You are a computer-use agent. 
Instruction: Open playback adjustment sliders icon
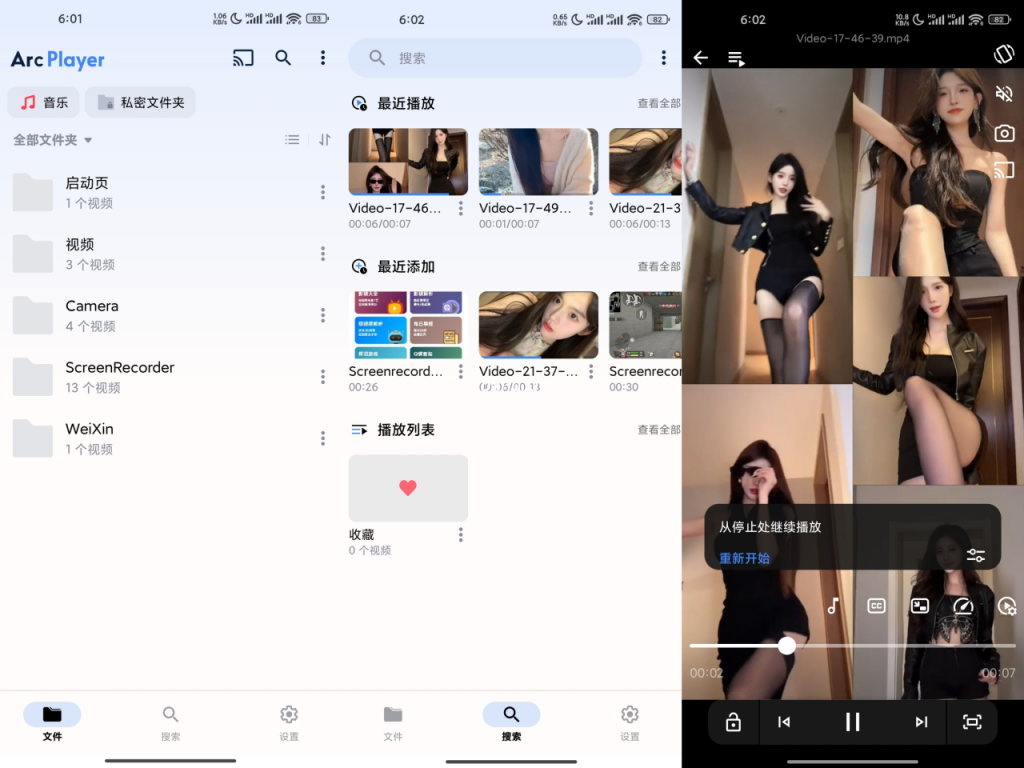click(976, 556)
